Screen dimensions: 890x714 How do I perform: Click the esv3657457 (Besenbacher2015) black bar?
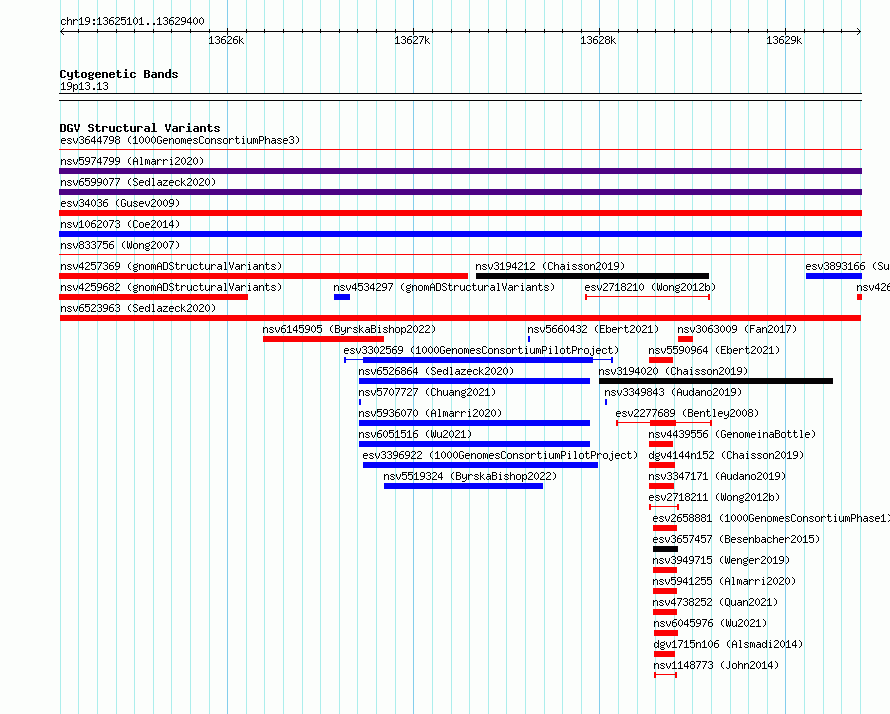[665, 549]
